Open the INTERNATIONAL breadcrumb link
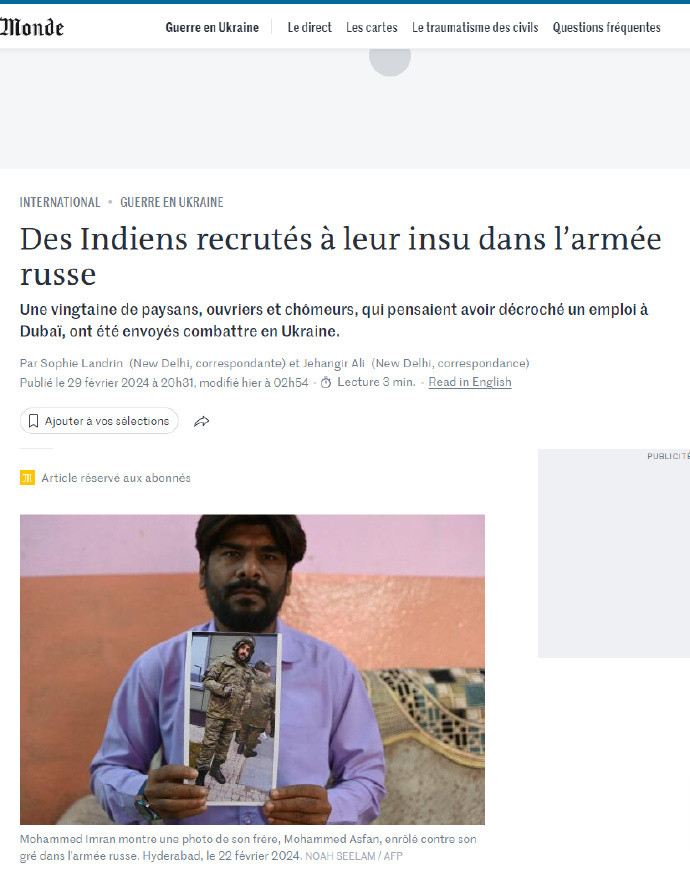 [x=60, y=202]
